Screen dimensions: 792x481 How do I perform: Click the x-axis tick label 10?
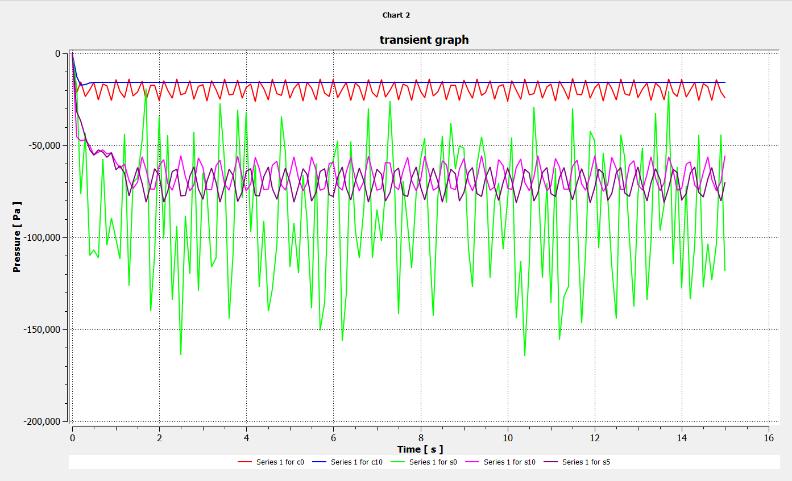(x=508, y=438)
